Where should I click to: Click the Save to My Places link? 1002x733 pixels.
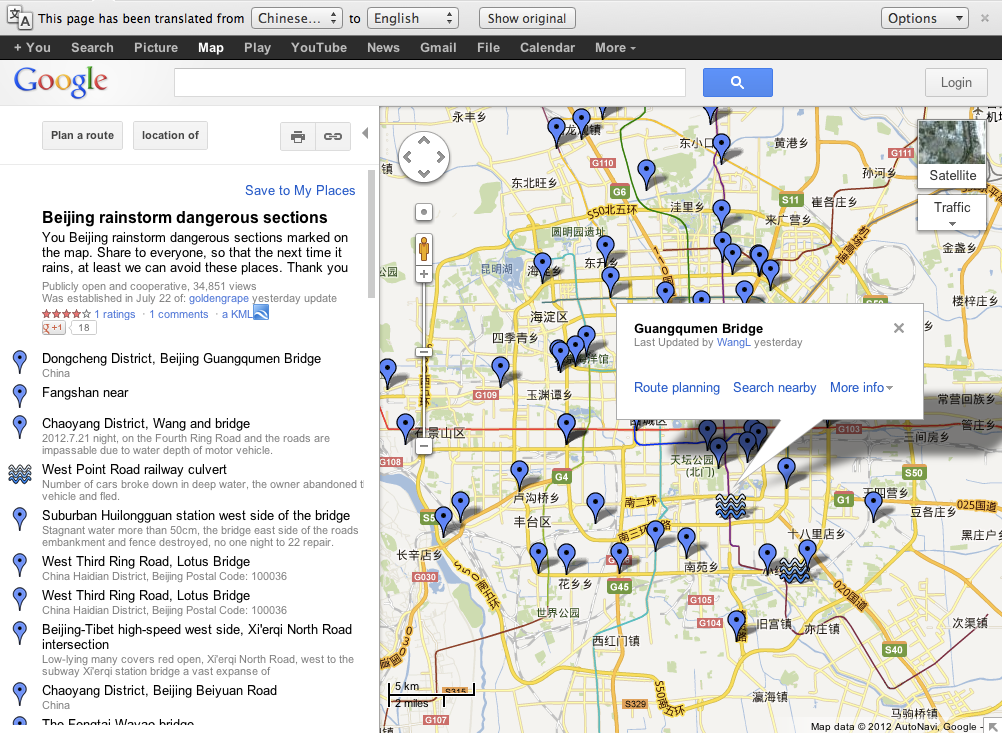pos(300,190)
